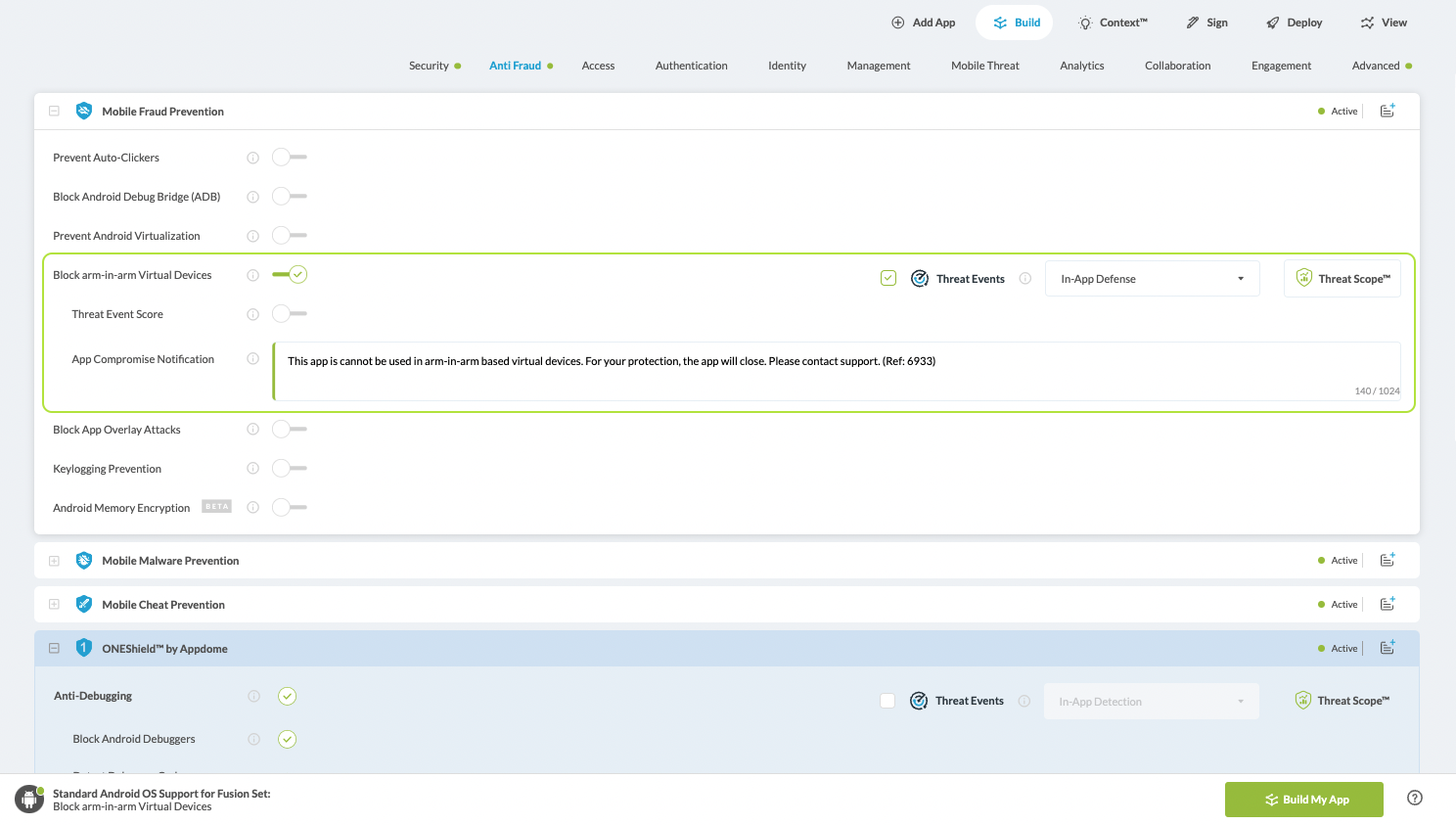Enable the Prevent Auto-Clickers toggle

(x=289, y=158)
